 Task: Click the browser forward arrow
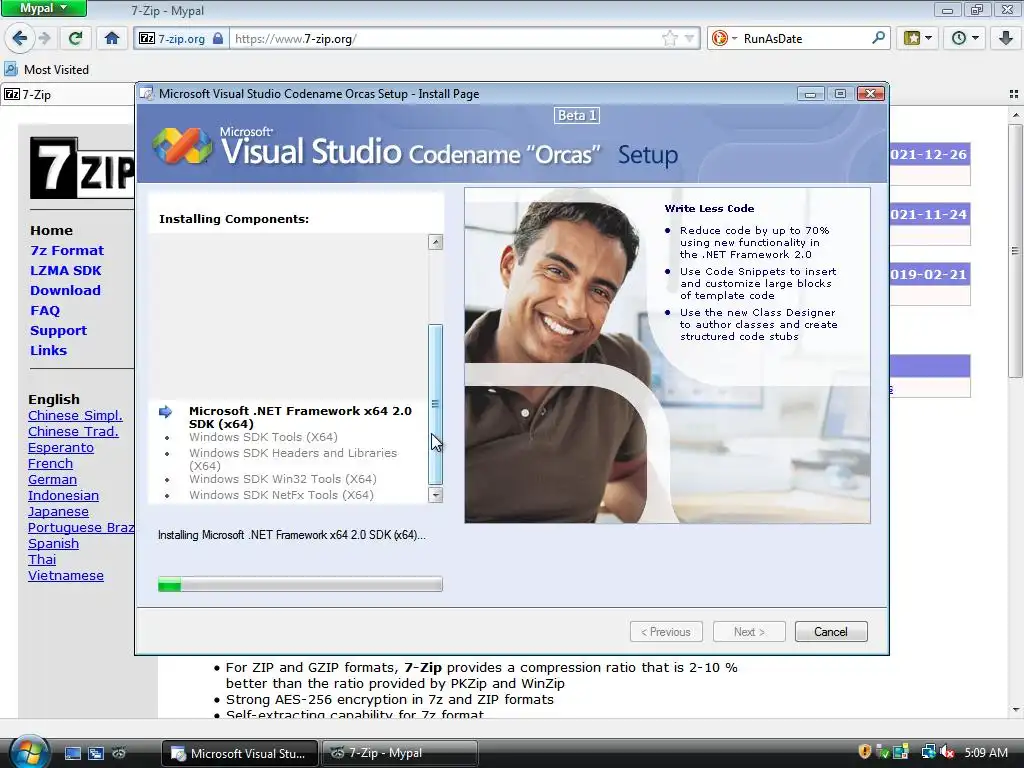coord(44,39)
